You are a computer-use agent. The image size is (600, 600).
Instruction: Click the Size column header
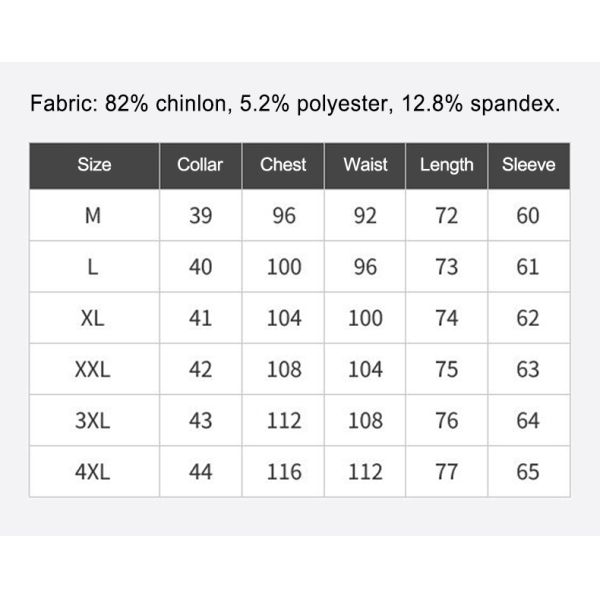pyautogui.click(x=94, y=165)
